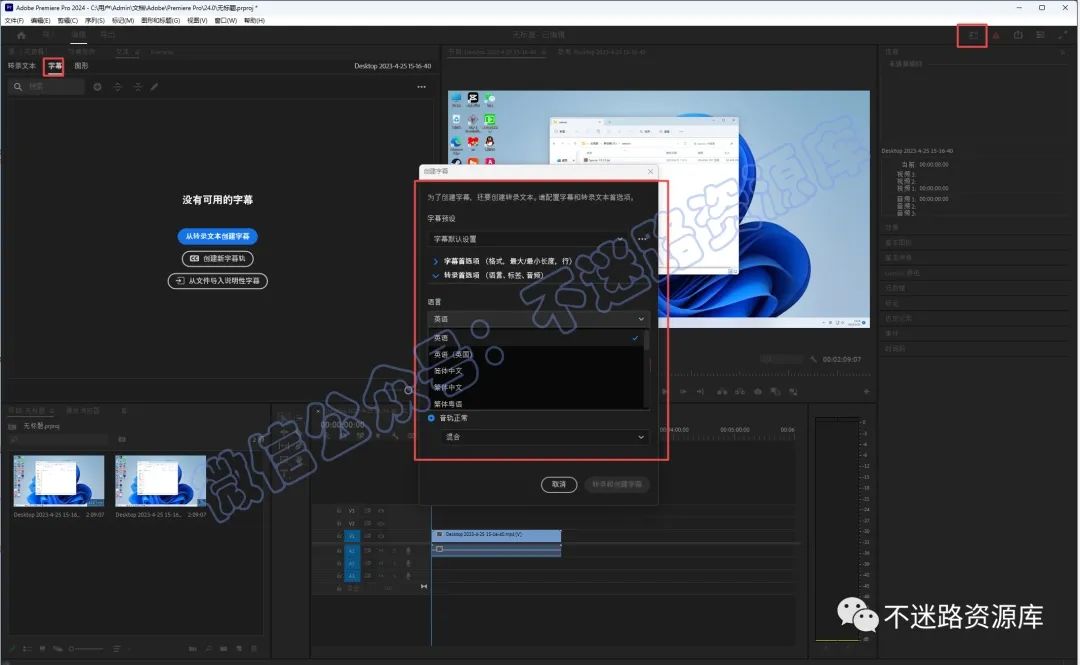The width and height of the screenshot is (1080, 665).
Task: Open the 帮助(H) menu
Action: coord(254,21)
